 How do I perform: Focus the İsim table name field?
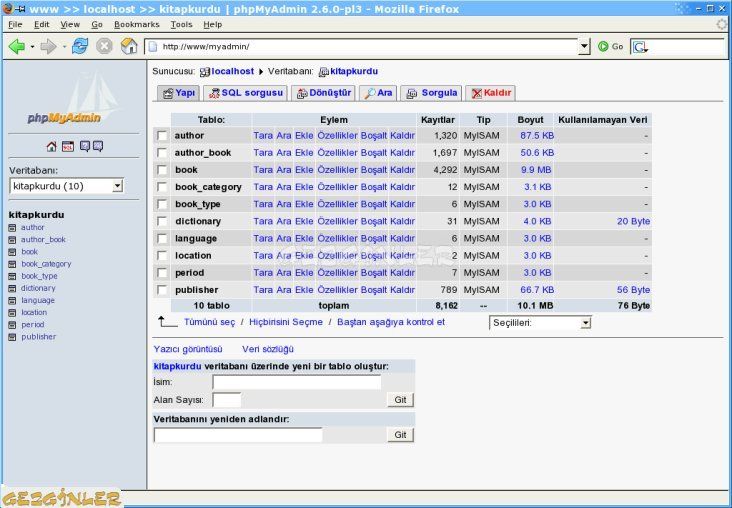pyautogui.click(x=297, y=382)
